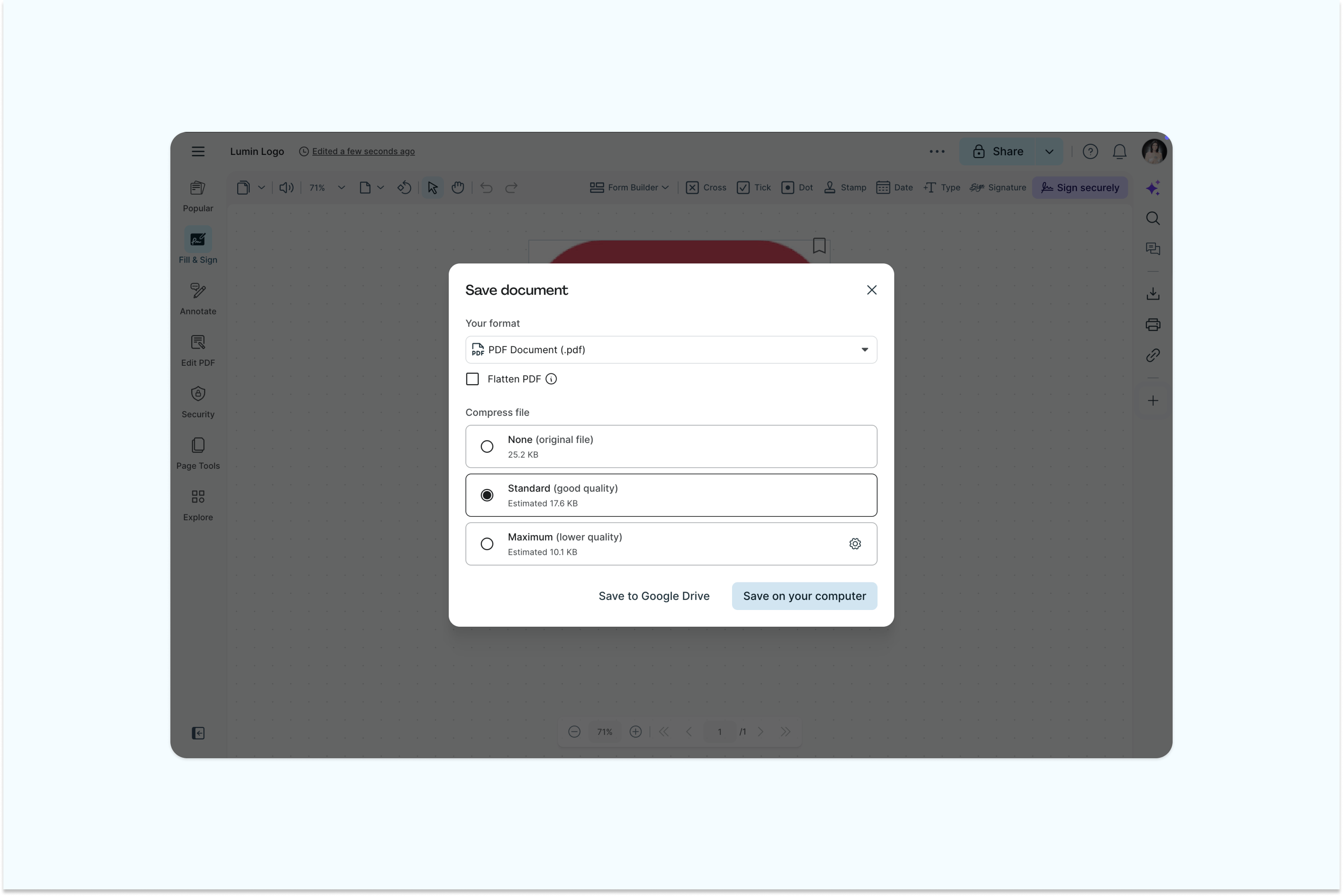
Task: Click Save on your computer
Action: (804, 595)
